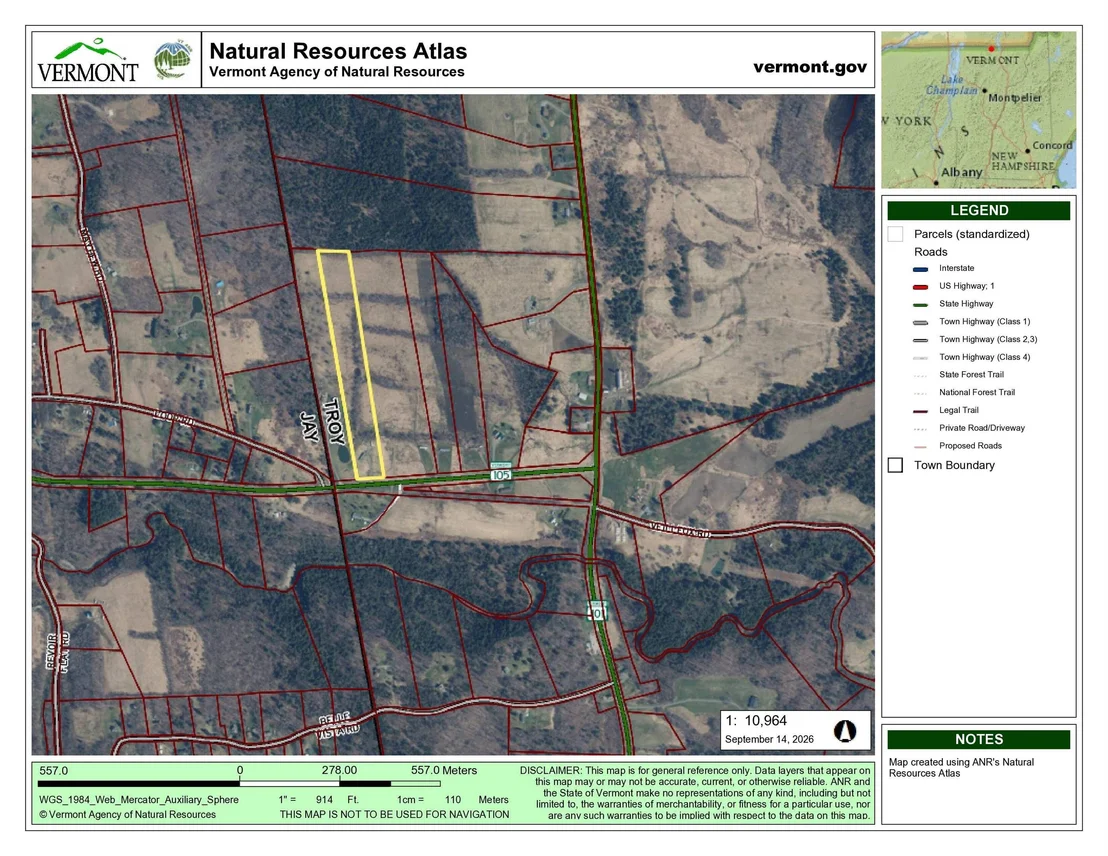
Task: Click the Legal Trail dark line symbol
Action: [x=920, y=411]
